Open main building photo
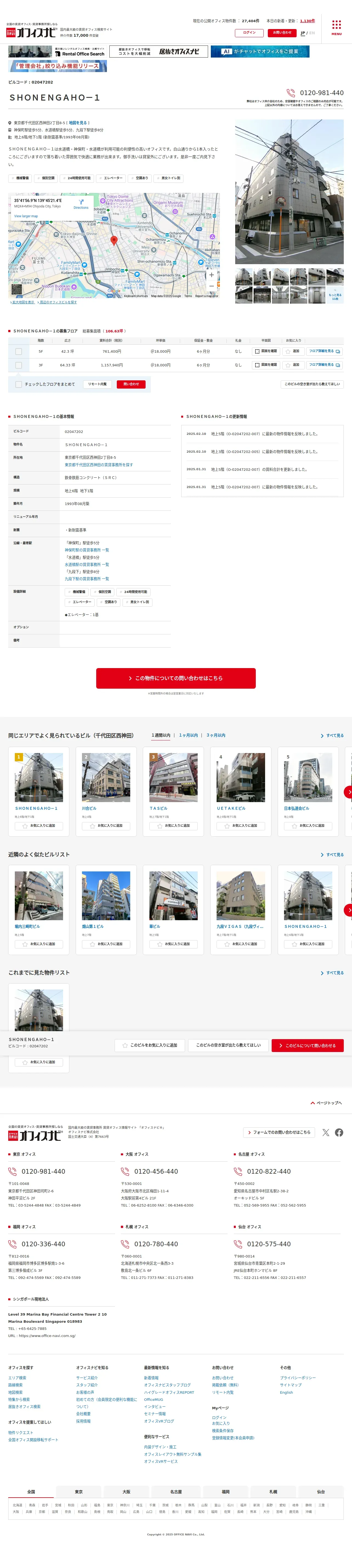Viewport: 352px width, 1568px height. pos(289,192)
